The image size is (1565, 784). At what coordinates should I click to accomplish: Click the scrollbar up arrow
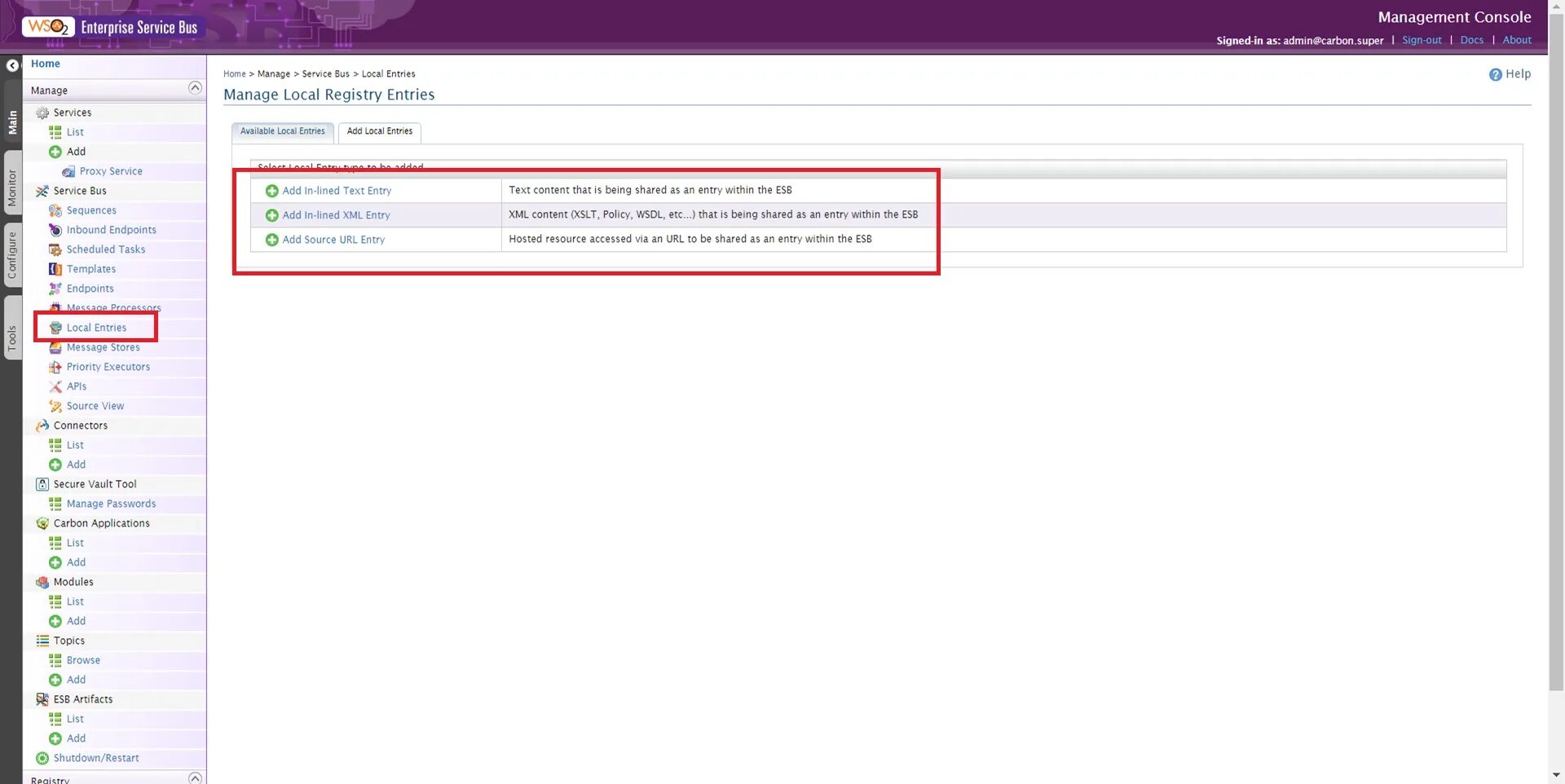[1556, 6]
